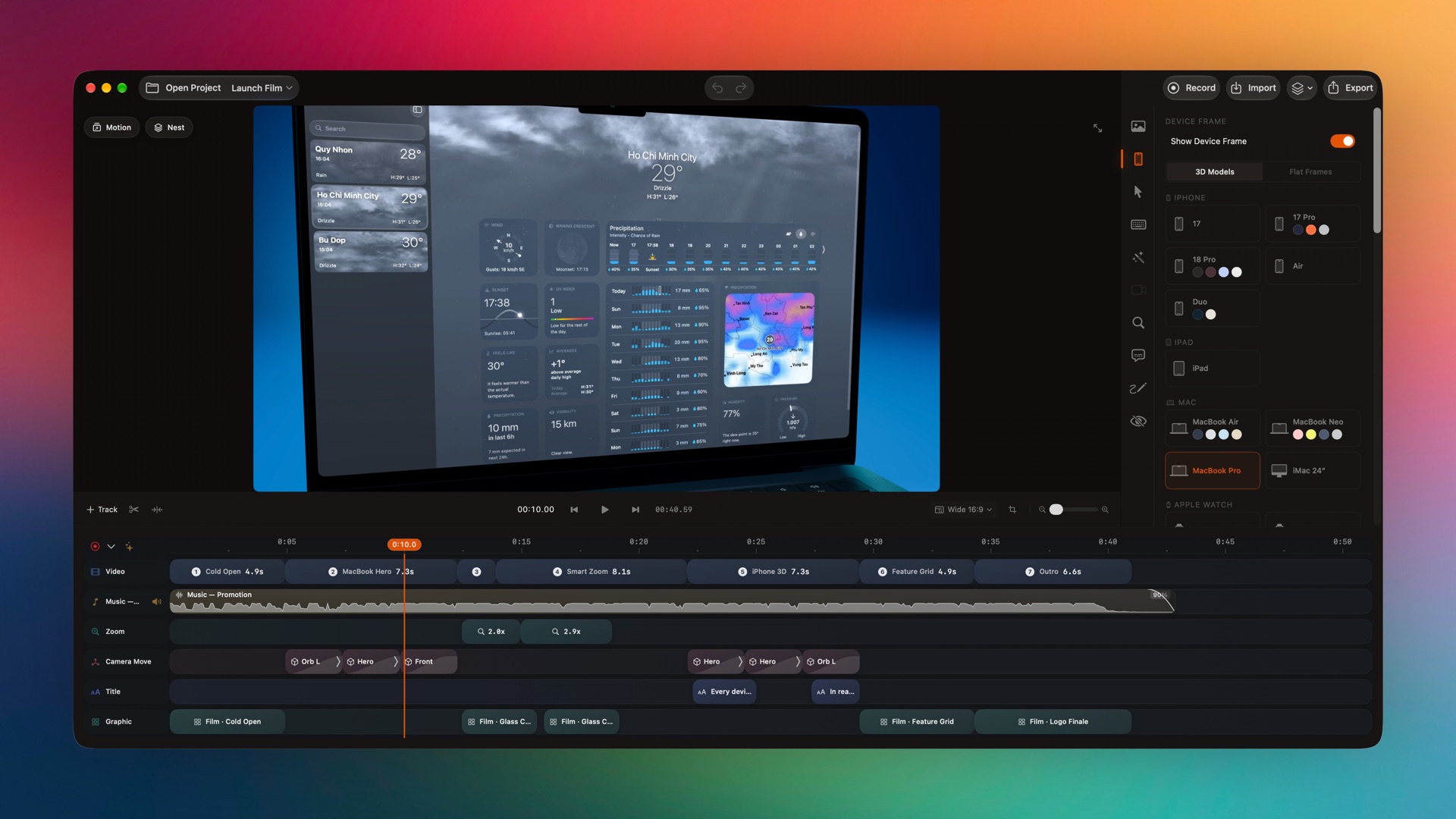Select the 2.9x zoom clip

point(566,632)
